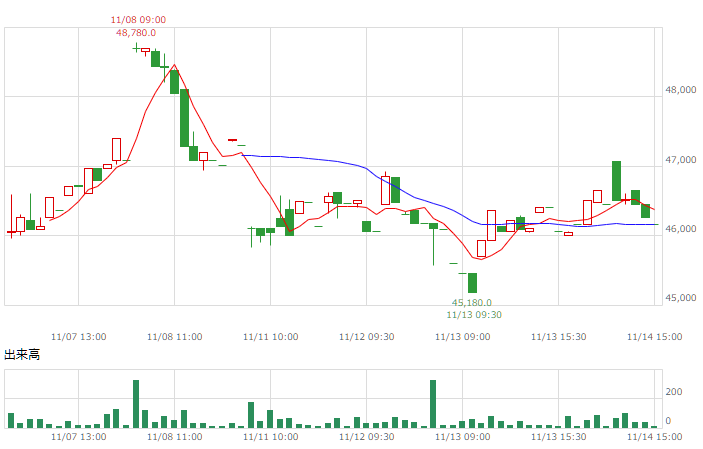The image size is (703, 449).
Task: Click volume chart date label 11/13 09:00
Action: [463, 436]
